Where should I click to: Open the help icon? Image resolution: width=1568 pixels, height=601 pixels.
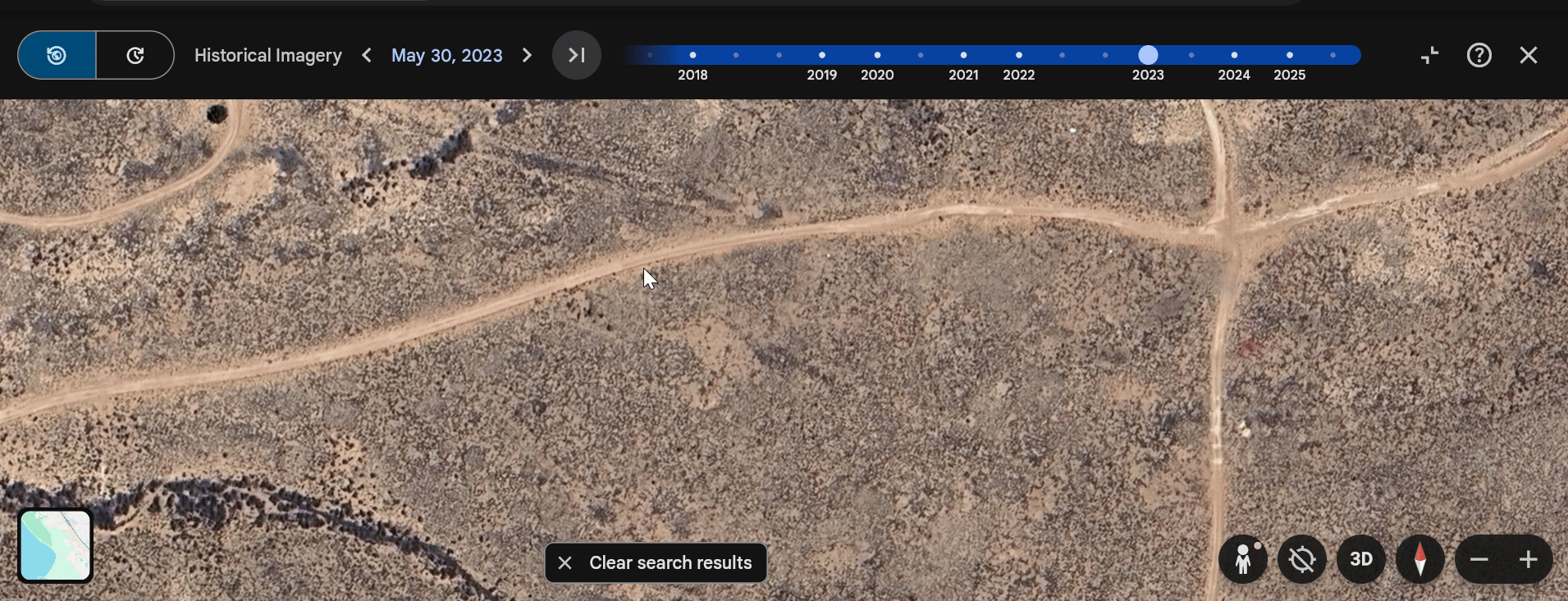click(x=1479, y=55)
